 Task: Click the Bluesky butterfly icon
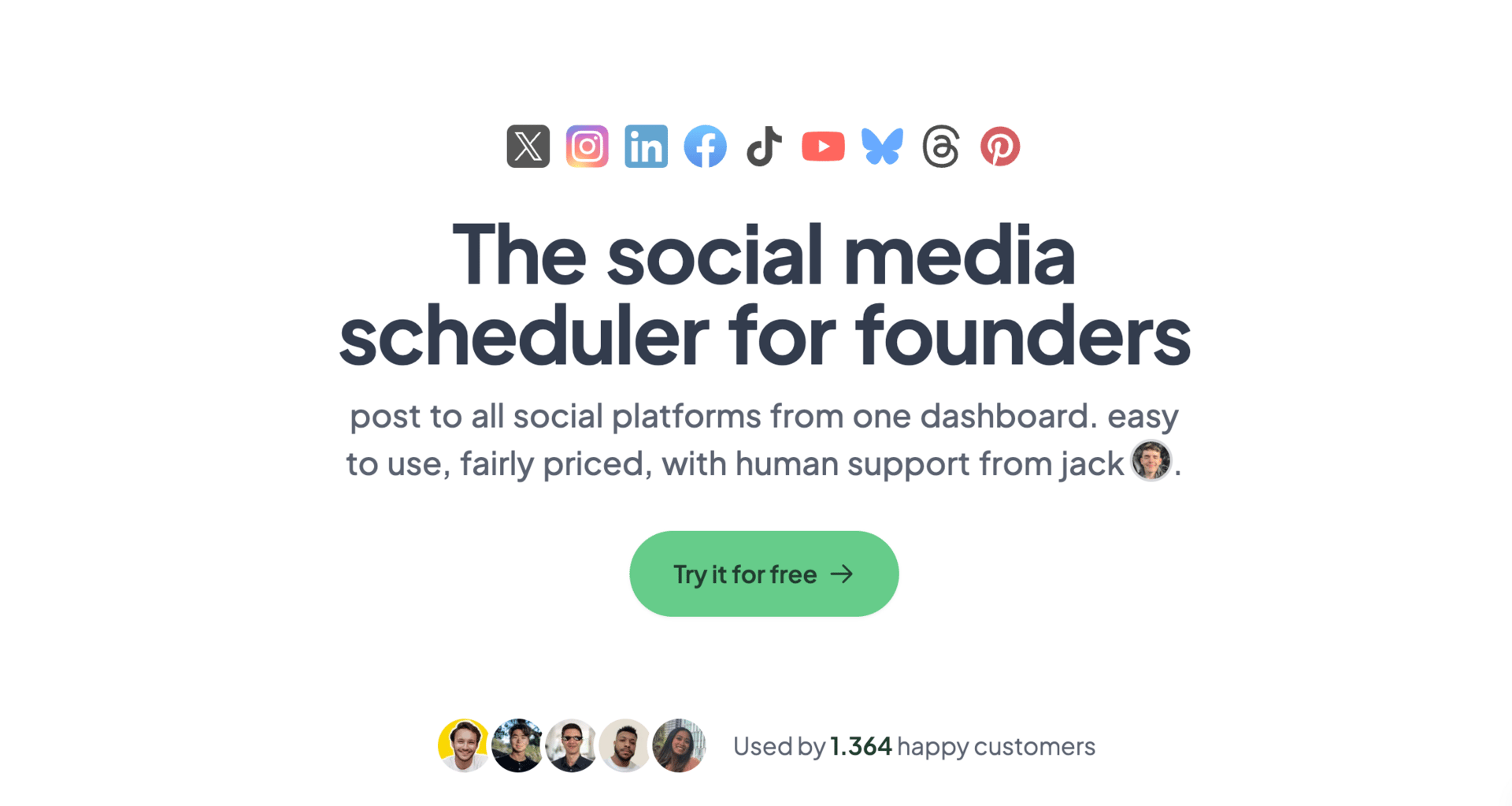tap(882, 147)
